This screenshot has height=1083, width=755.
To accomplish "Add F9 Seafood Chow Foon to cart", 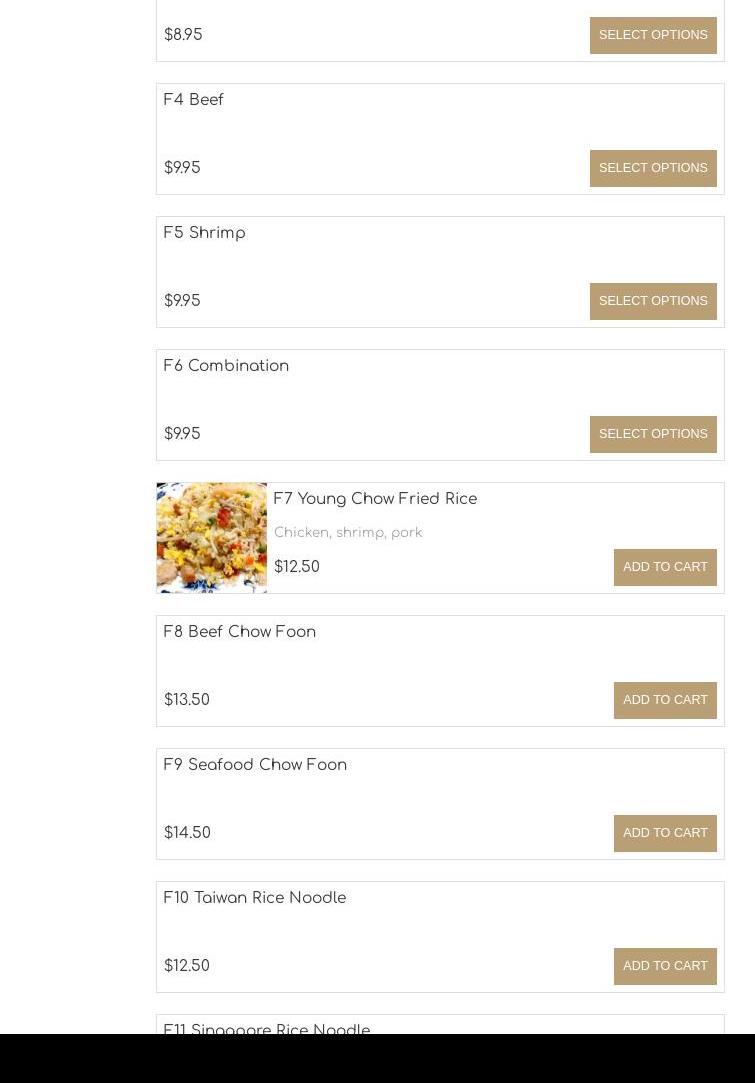I will (665, 833).
